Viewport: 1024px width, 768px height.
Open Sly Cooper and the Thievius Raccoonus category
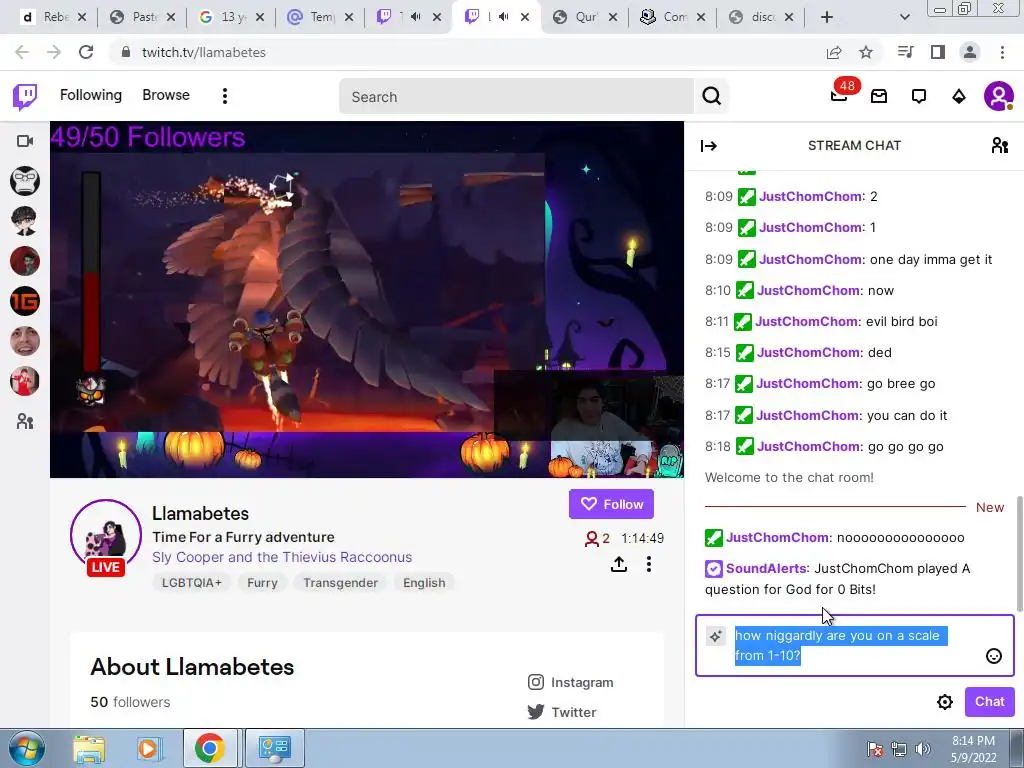tap(282, 557)
